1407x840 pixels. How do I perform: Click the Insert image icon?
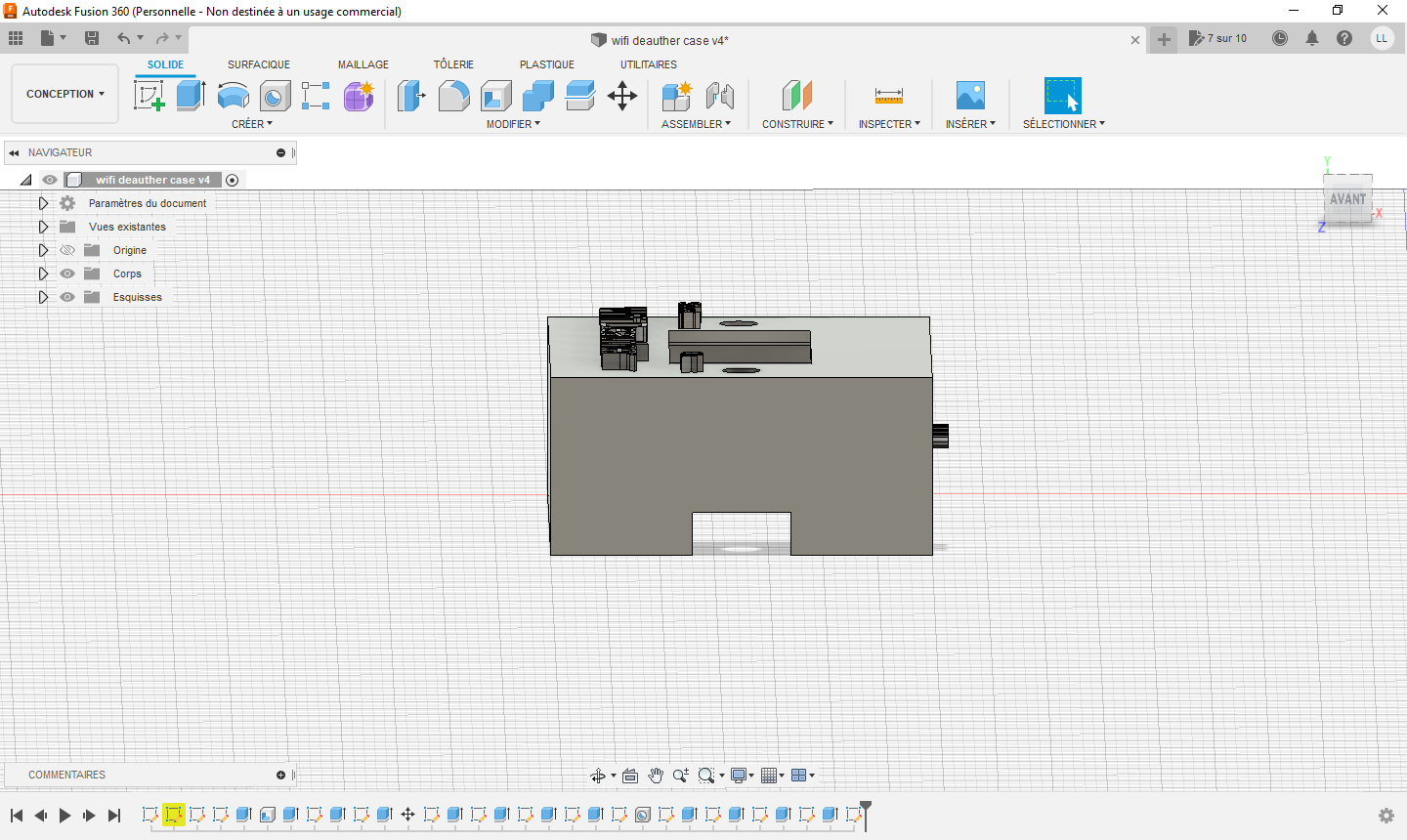(x=970, y=96)
